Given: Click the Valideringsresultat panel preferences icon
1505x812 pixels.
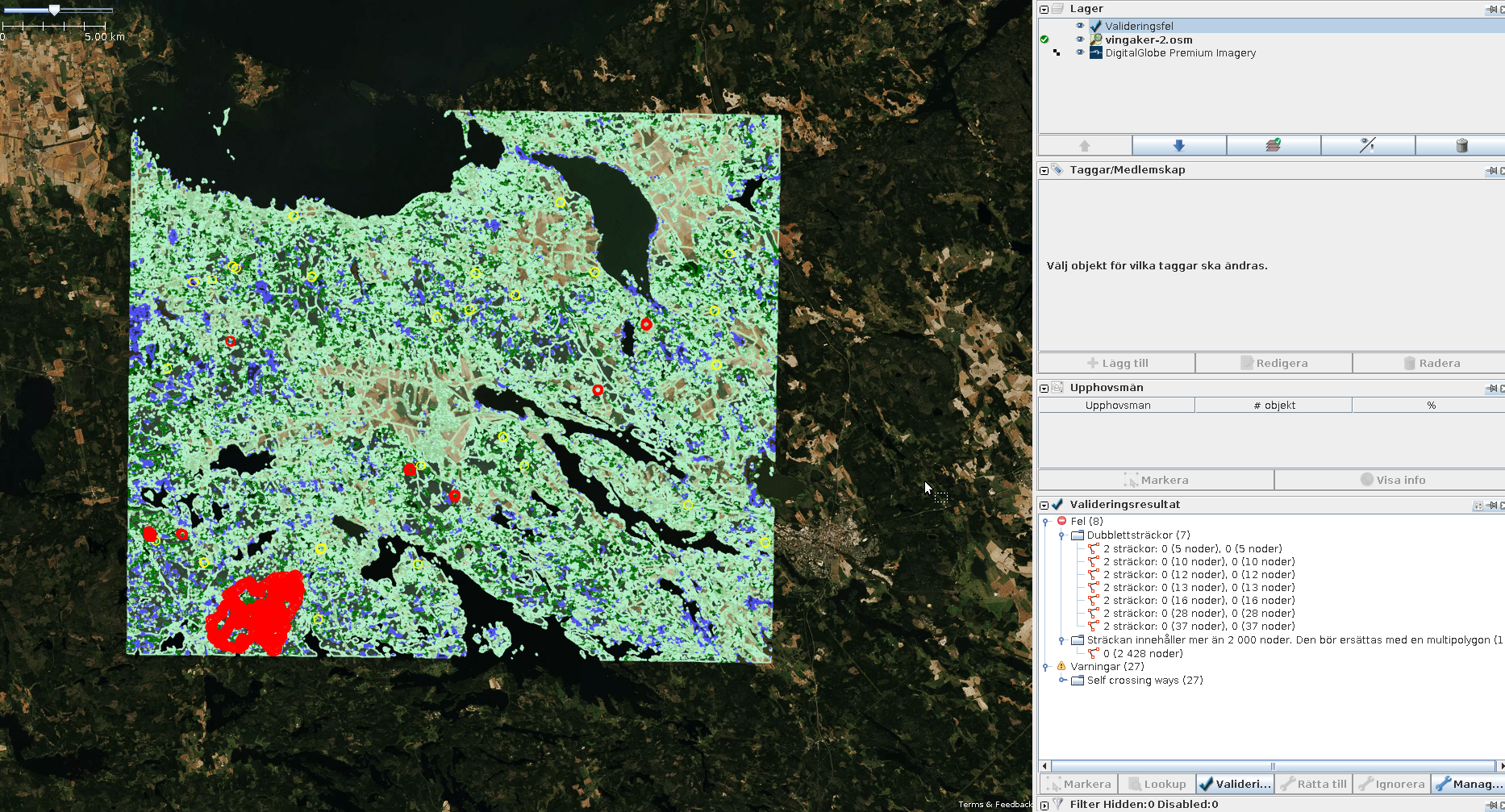Looking at the screenshot, I should point(1478,506).
